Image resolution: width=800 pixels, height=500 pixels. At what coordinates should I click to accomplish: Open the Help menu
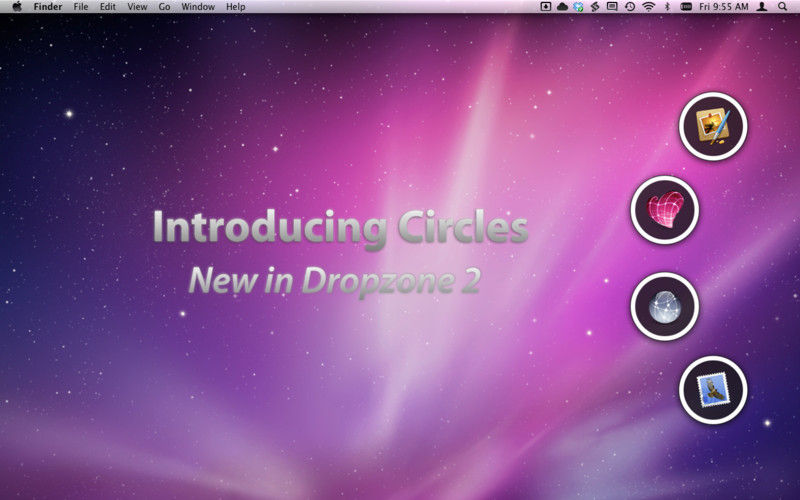coord(236,7)
